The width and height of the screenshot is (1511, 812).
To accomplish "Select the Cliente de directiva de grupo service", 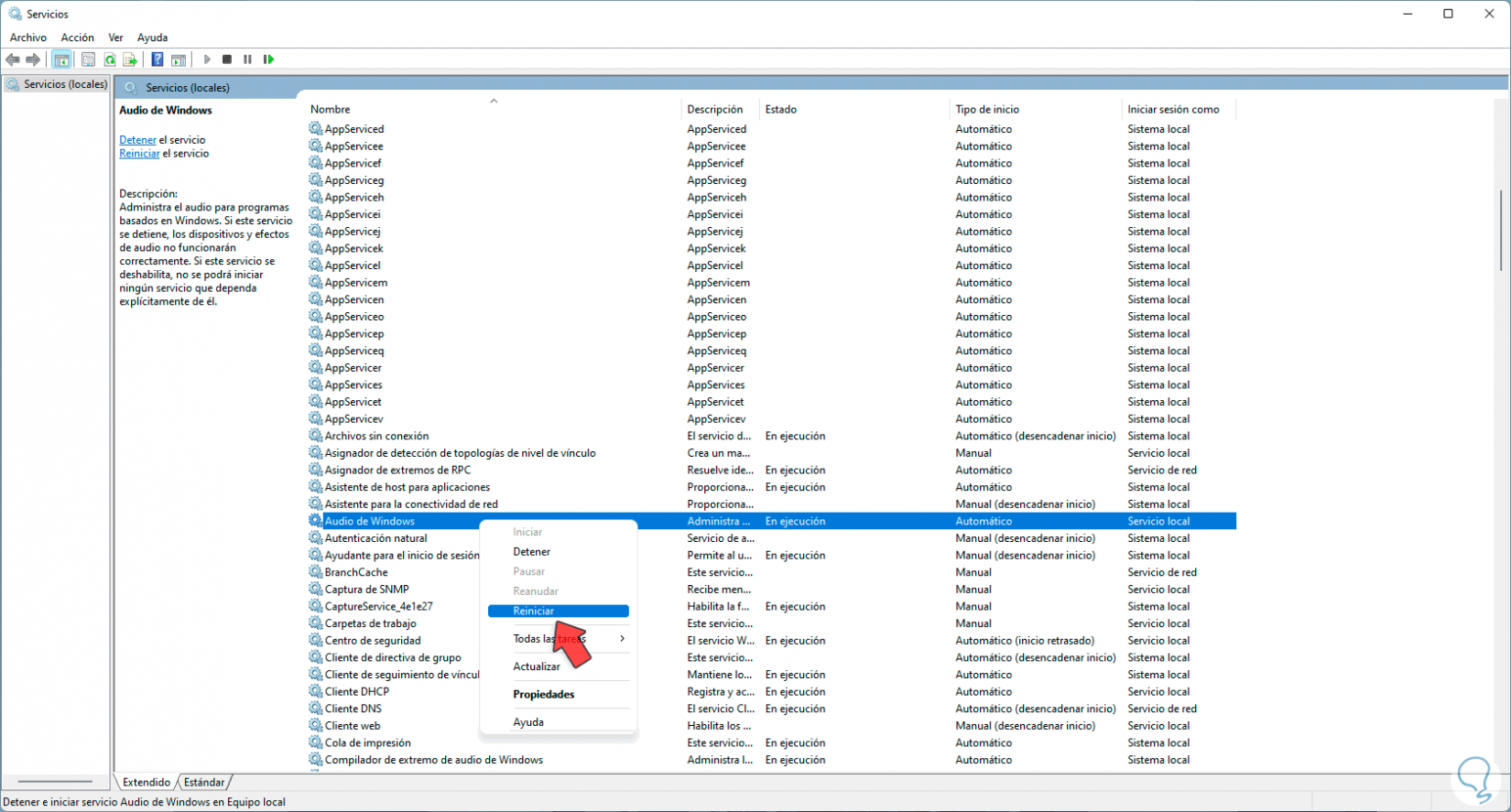I will (x=393, y=657).
